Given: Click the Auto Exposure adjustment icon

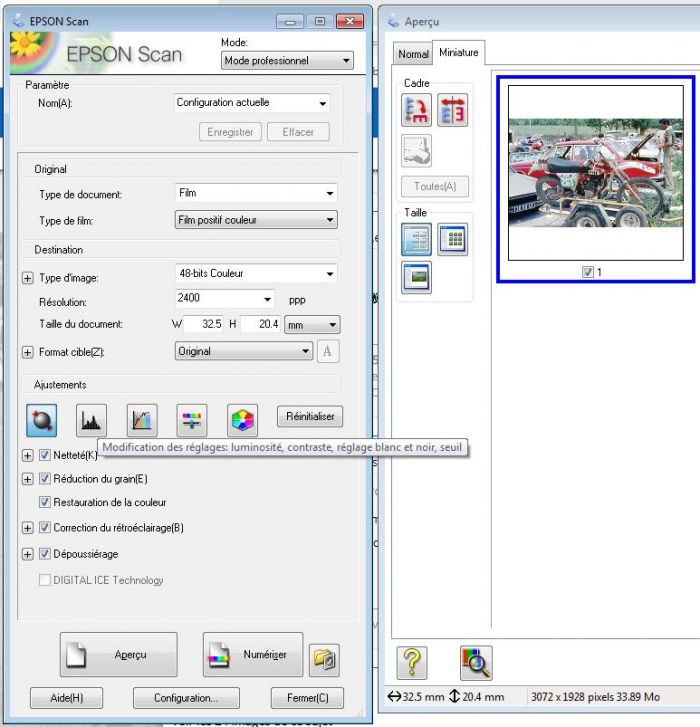Looking at the screenshot, I should click(41, 420).
